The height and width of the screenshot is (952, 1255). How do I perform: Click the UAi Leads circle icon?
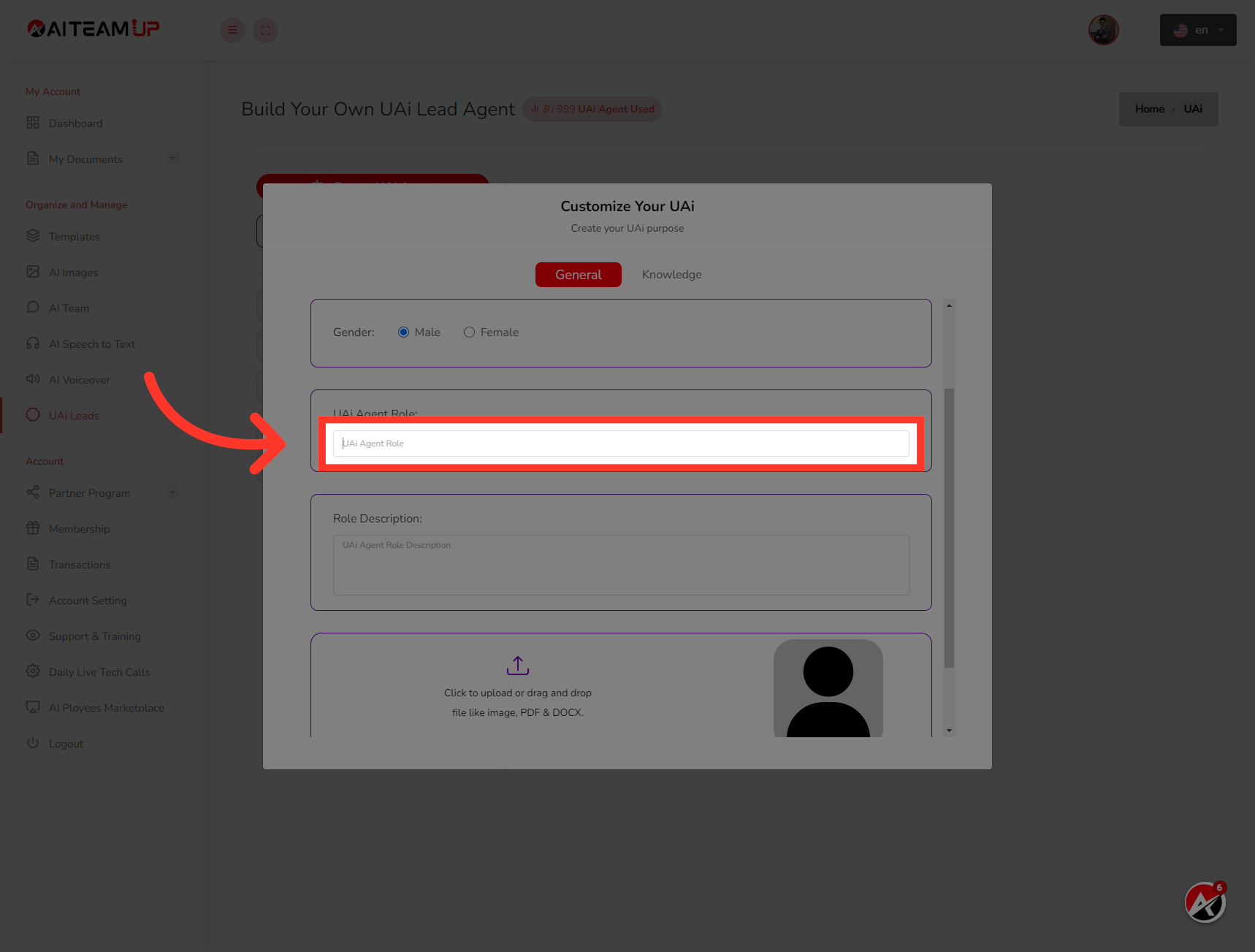[33, 415]
